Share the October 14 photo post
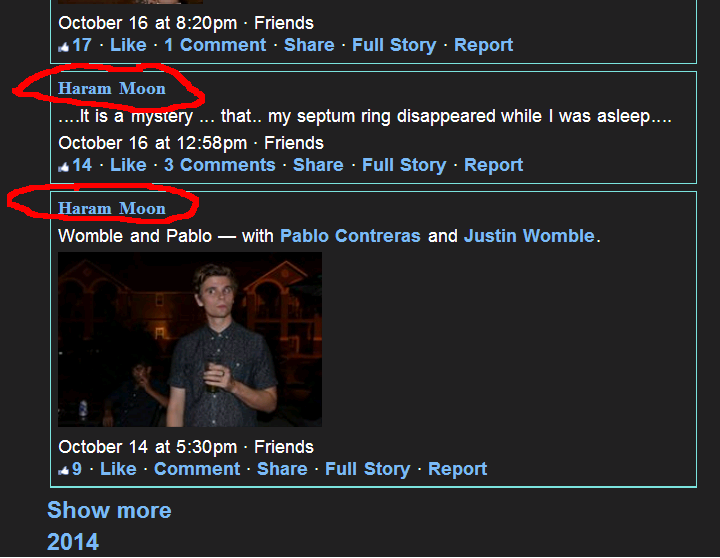This screenshot has width=720, height=558. pyautogui.click(x=282, y=469)
